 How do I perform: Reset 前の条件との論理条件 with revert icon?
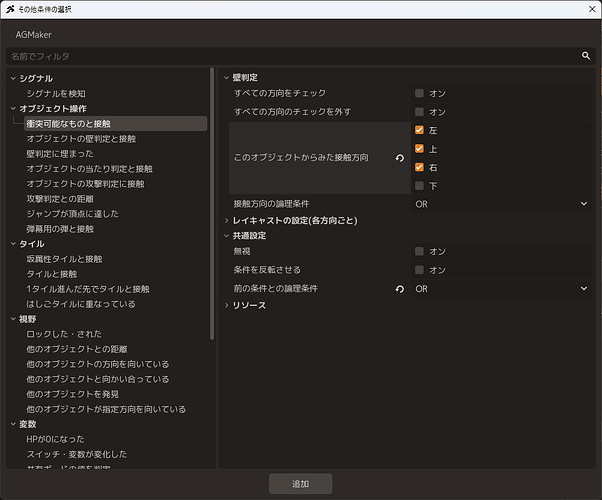coord(400,289)
